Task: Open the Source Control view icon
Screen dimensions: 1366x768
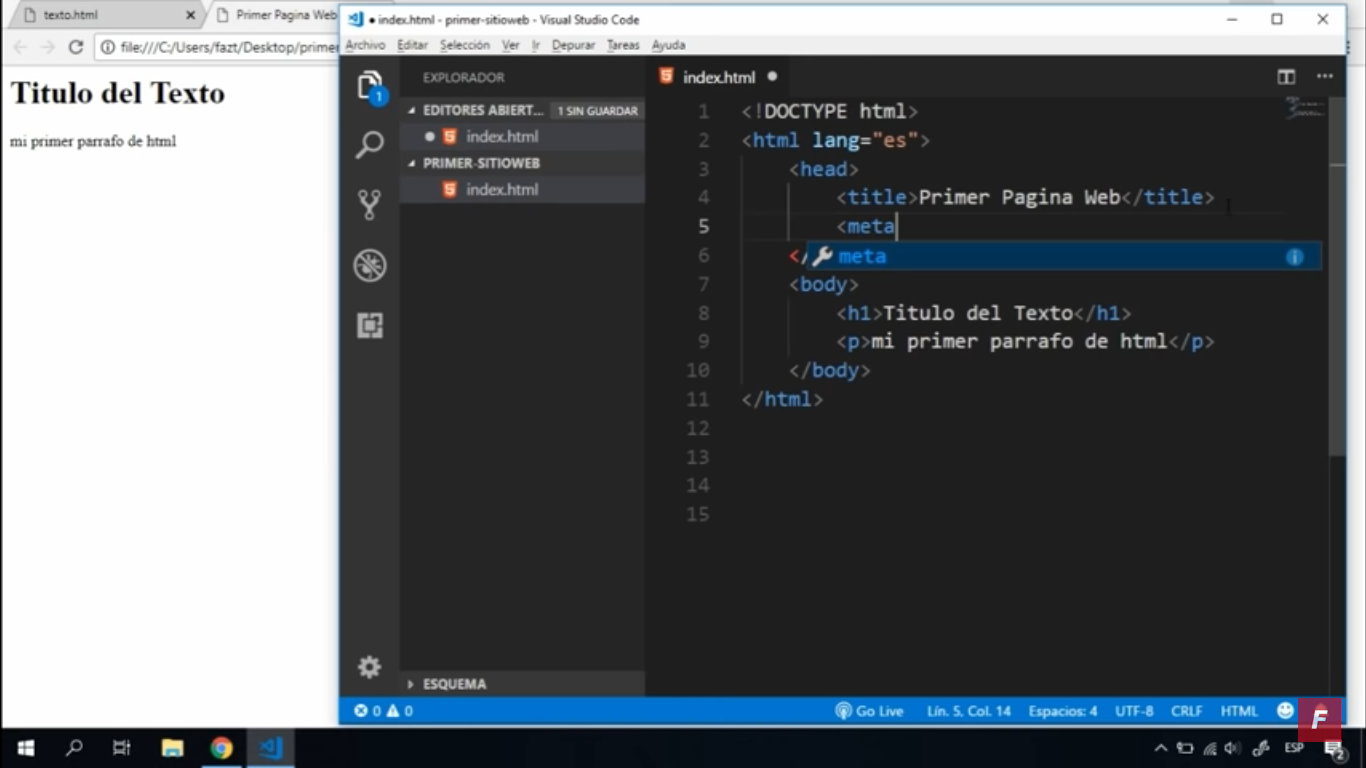Action: click(x=370, y=205)
